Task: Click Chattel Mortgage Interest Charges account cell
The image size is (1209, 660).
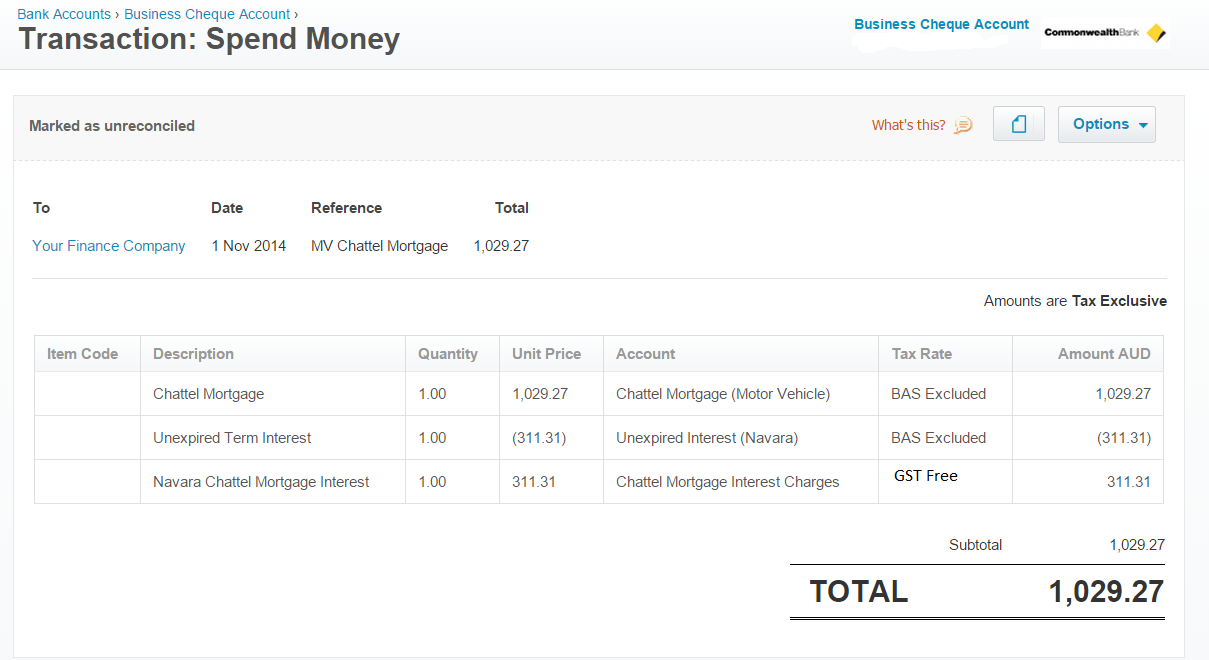Action: pyautogui.click(x=727, y=482)
